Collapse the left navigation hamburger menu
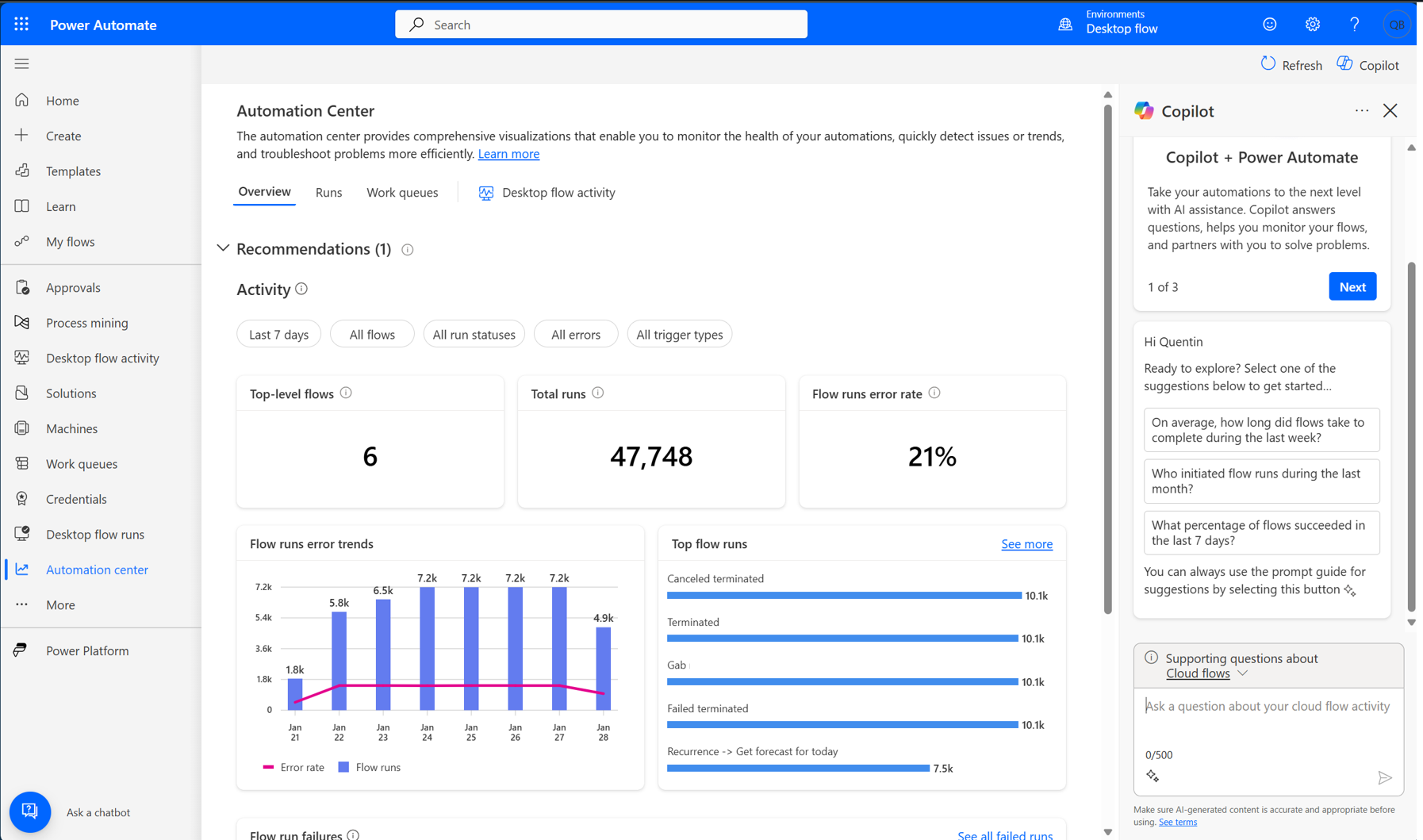The height and width of the screenshot is (840, 1423). [21, 63]
